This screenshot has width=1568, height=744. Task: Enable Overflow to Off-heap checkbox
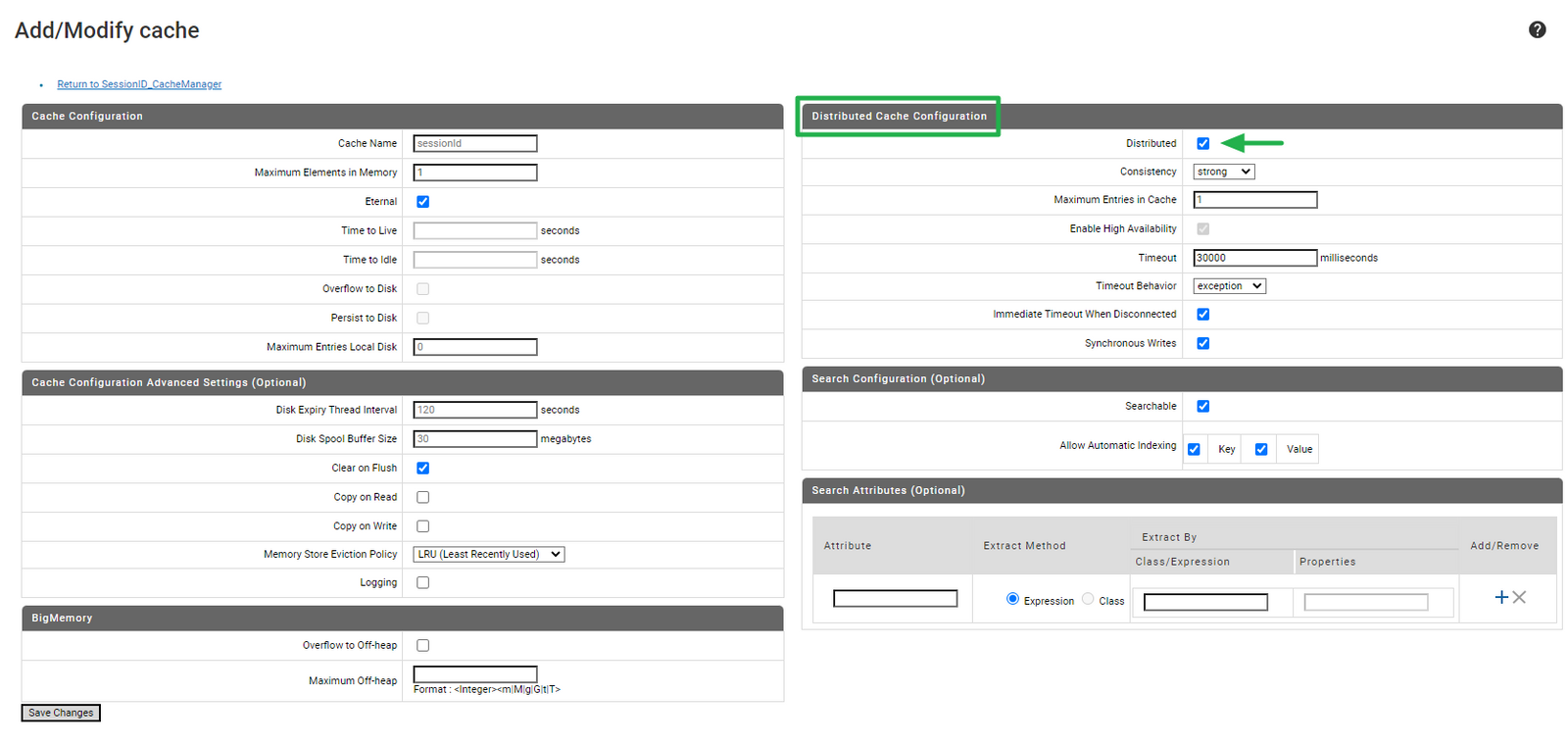click(422, 645)
